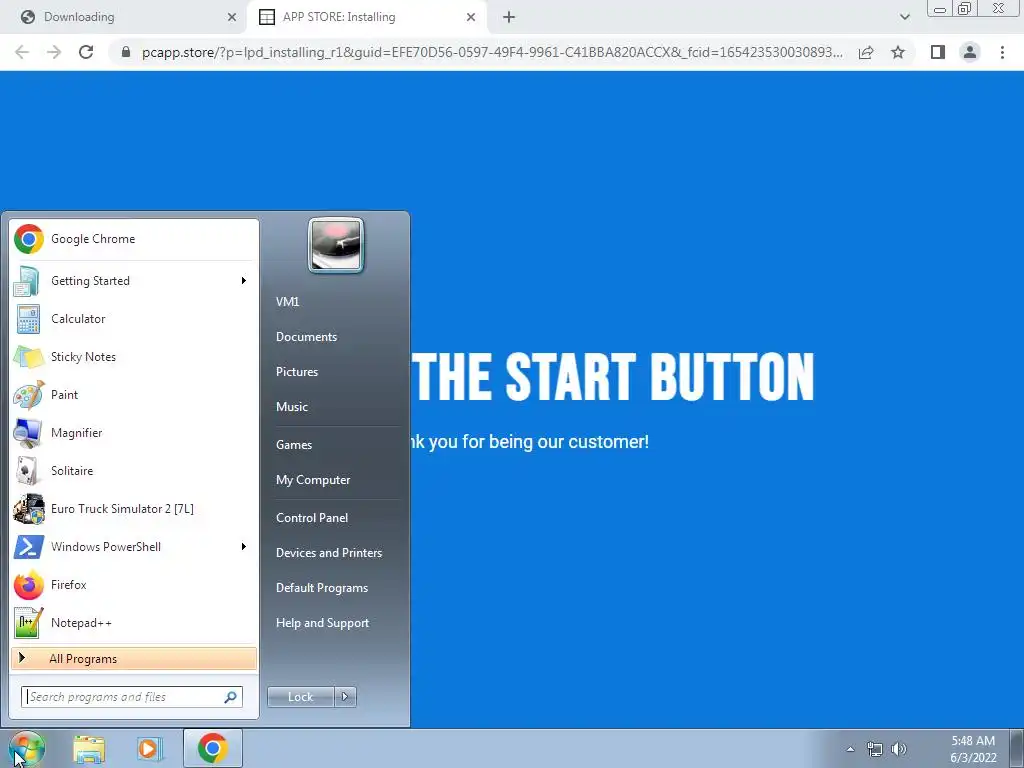The width and height of the screenshot is (1024, 768).
Task: Click the search magnifier icon in Start menu
Action: pyautogui.click(x=231, y=697)
